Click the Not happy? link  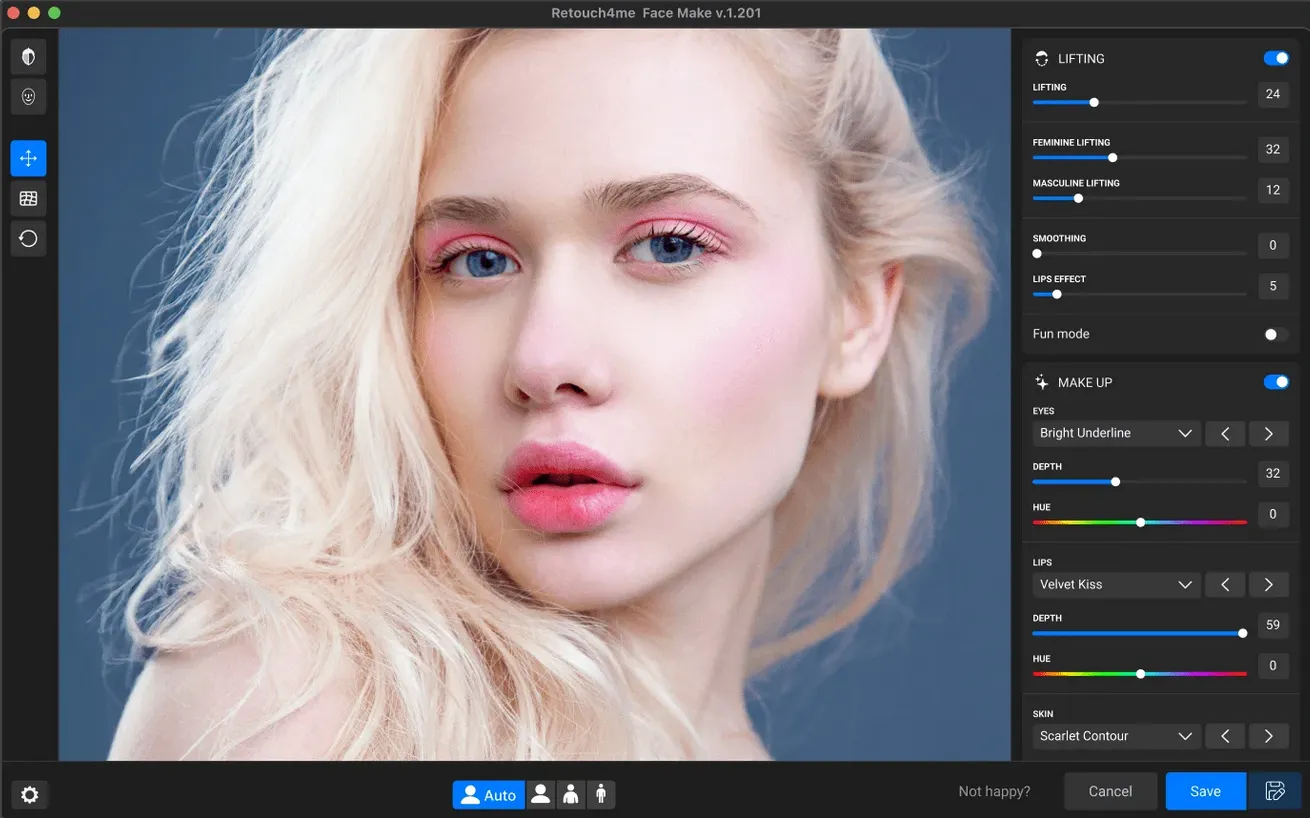point(994,791)
